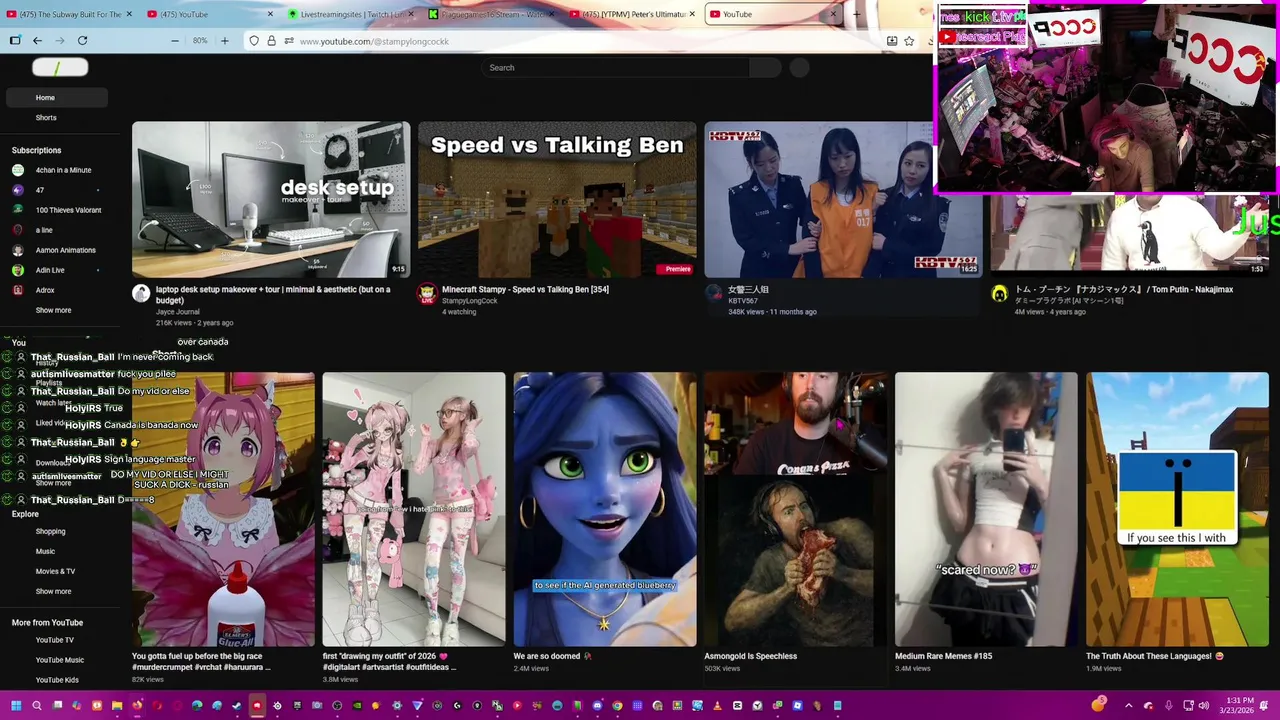Click the Jayce Journal channel avatar

coord(141,293)
